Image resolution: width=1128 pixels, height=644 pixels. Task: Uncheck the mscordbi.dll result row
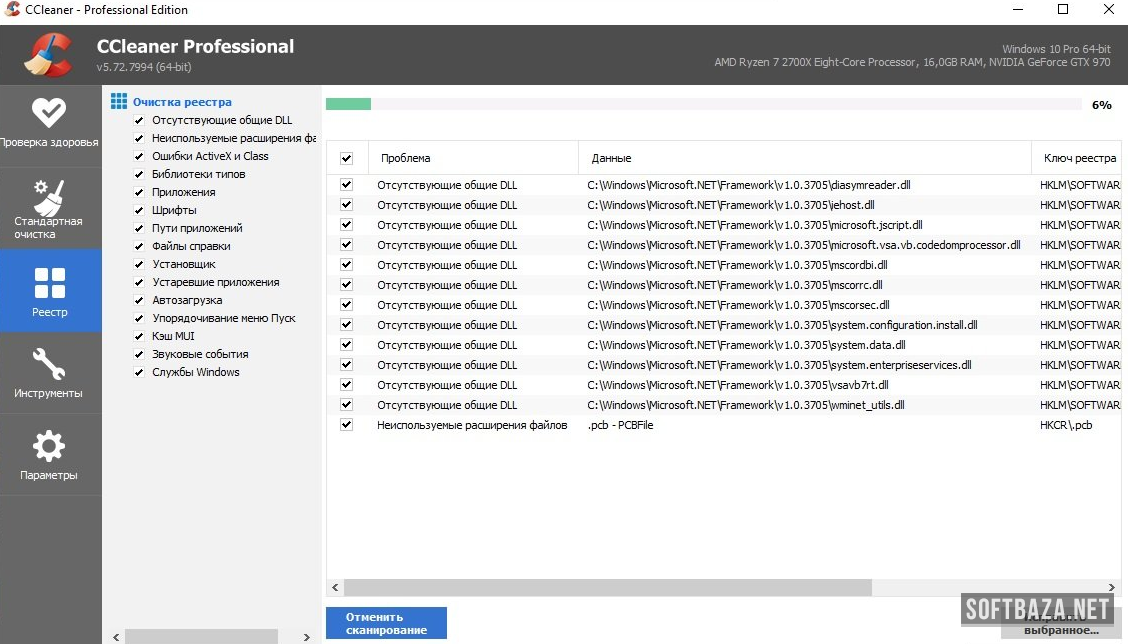pyautogui.click(x=346, y=265)
